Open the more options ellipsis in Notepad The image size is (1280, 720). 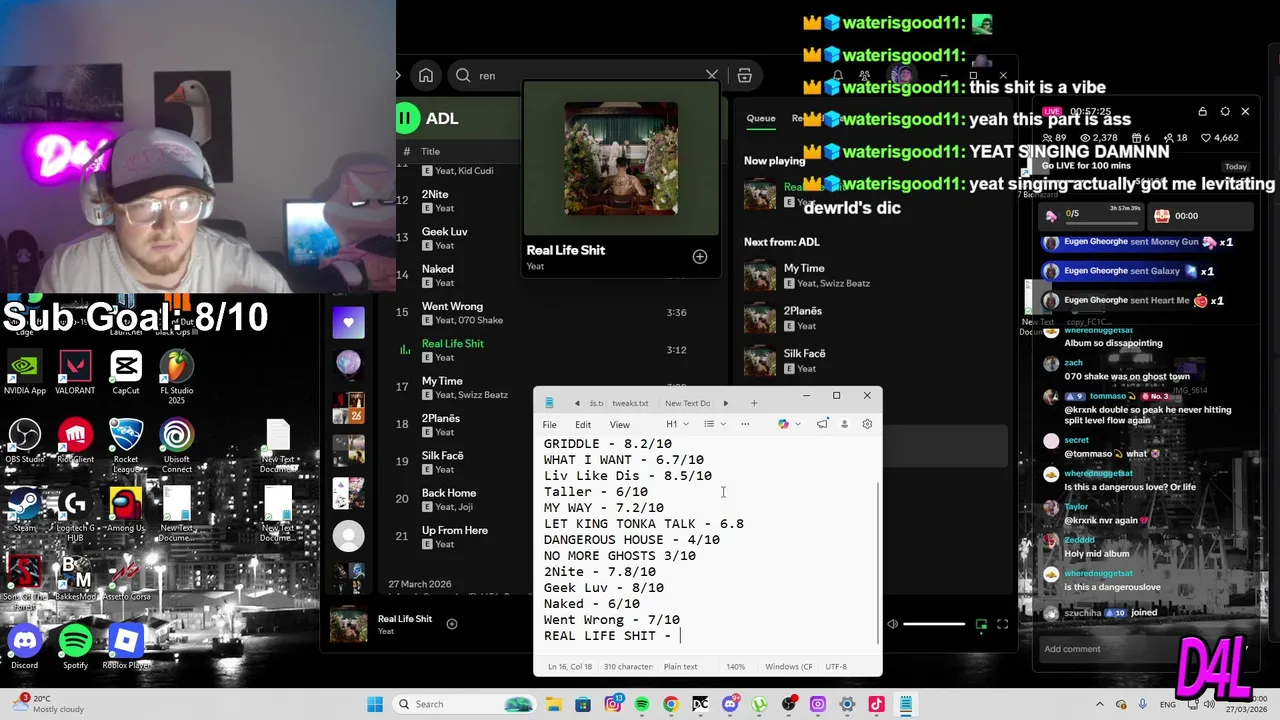click(x=745, y=424)
